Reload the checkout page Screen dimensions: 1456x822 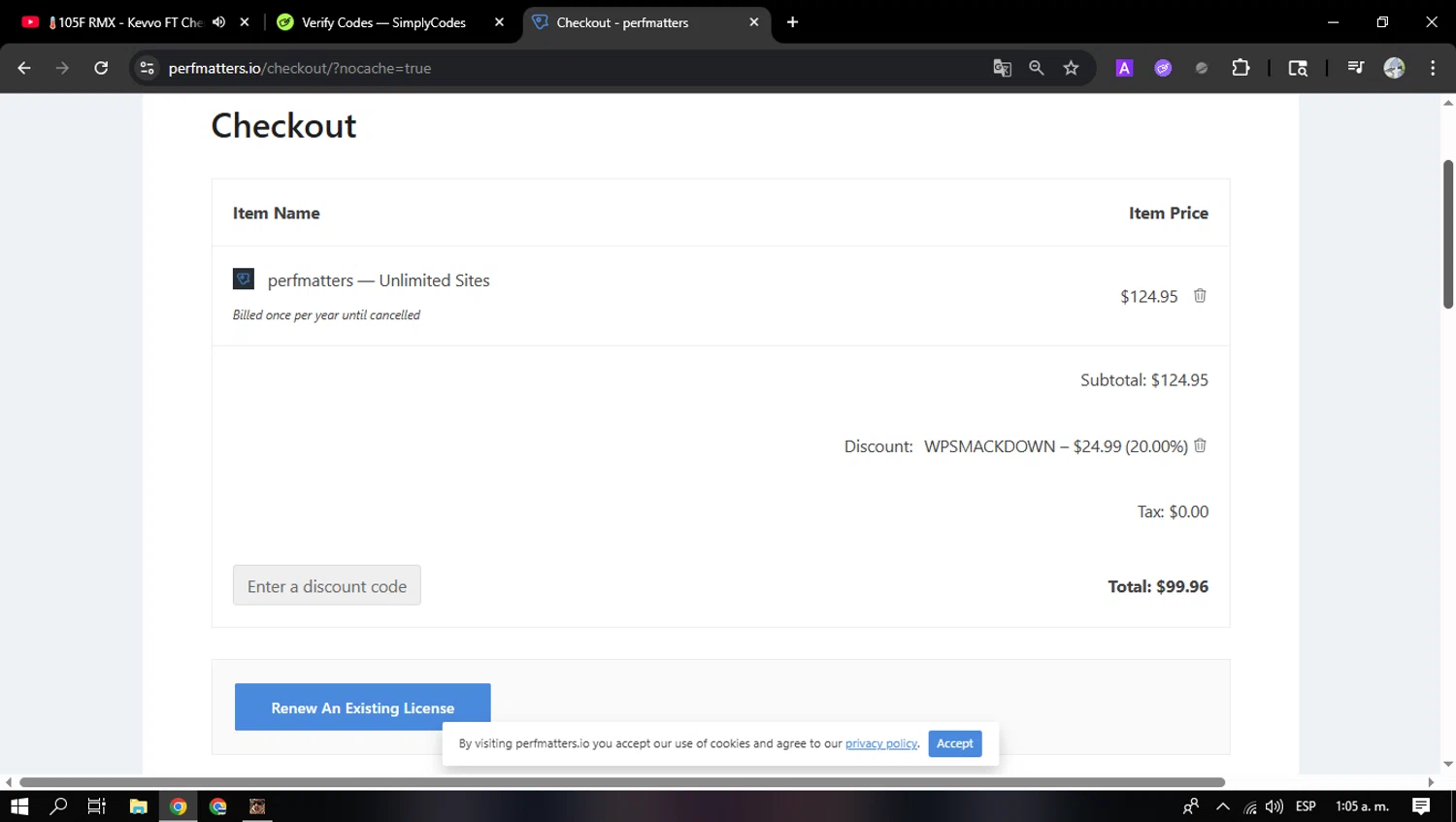(101, 68)
